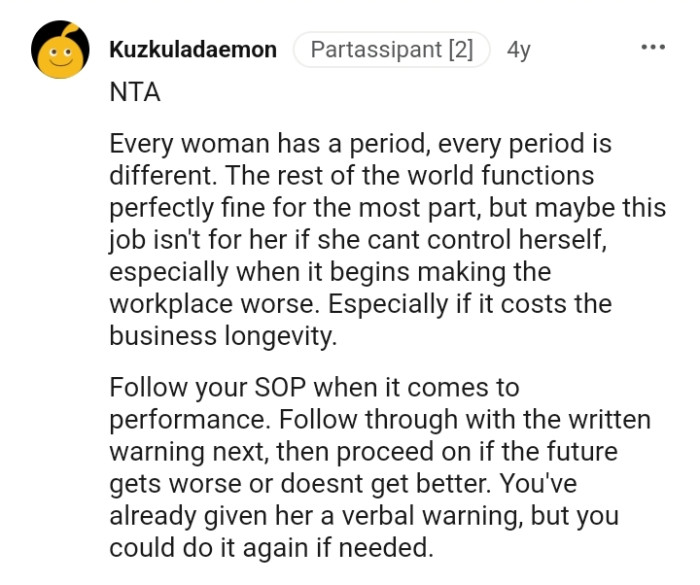Click the line 'gets worse or doesnt get better'
700x585 pixels.
point(300,484)
